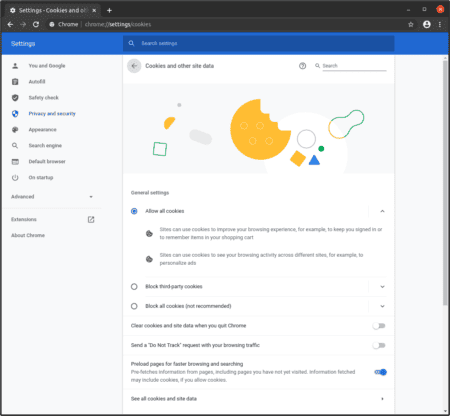Viewport: 450px width, 416px height.
Task: Enable the Do Not Track request toggle
Action: (379, 345)
